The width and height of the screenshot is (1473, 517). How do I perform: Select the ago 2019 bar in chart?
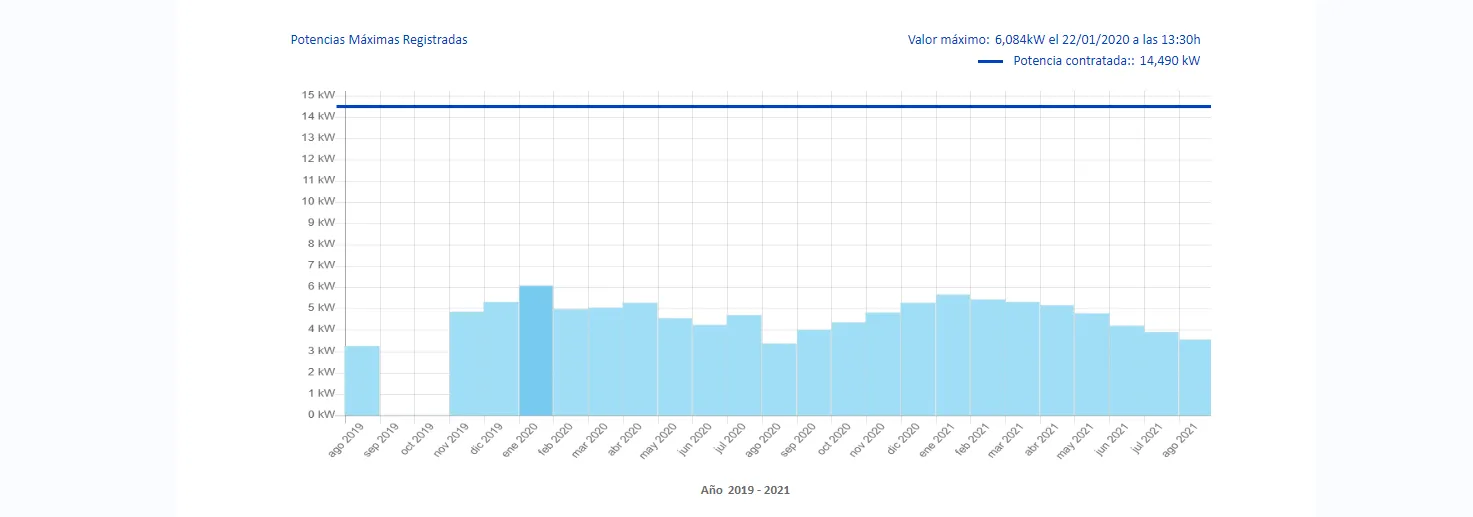pos(362,380)
